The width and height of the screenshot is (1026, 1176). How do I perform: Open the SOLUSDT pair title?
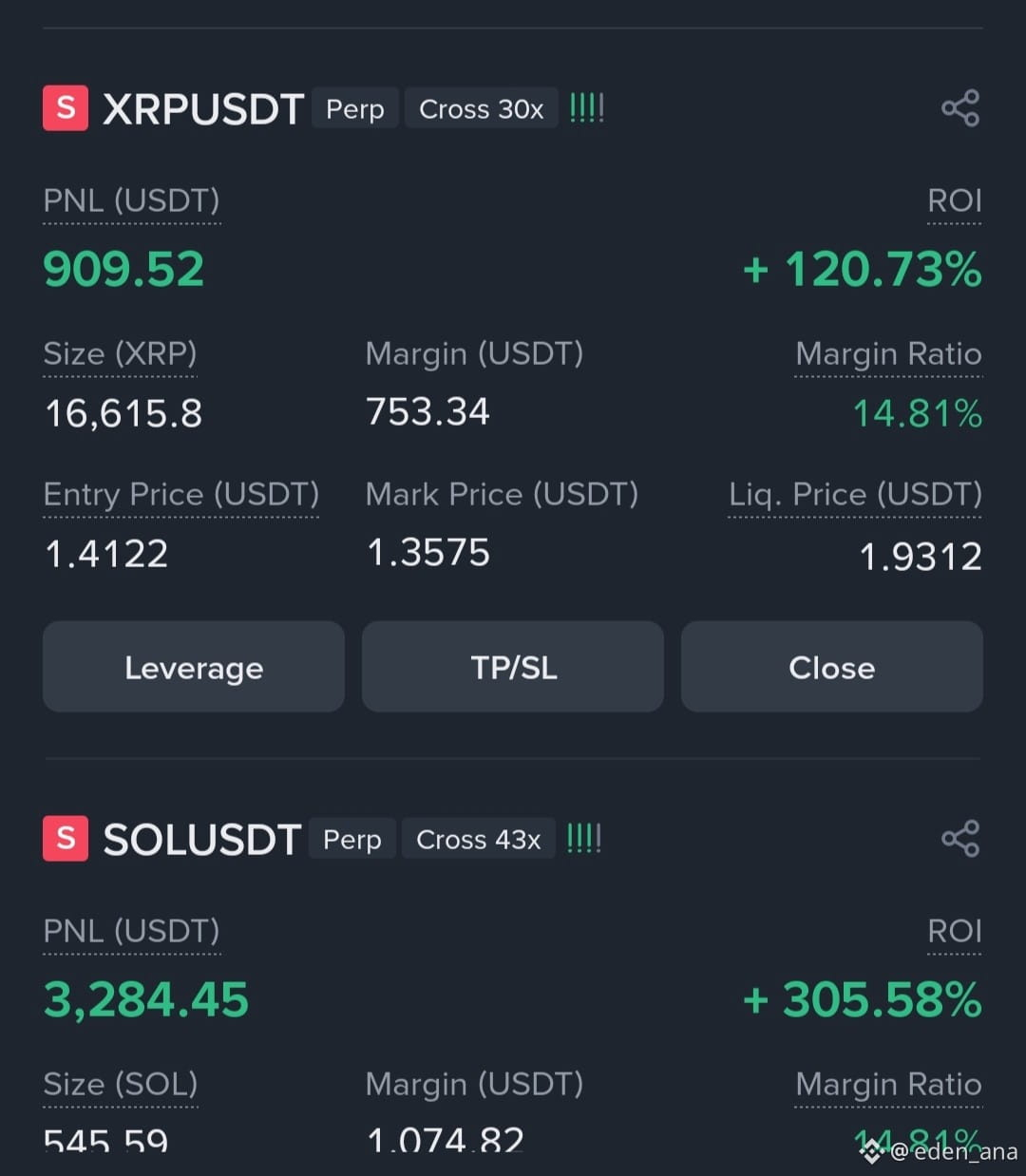pos(201,840)
